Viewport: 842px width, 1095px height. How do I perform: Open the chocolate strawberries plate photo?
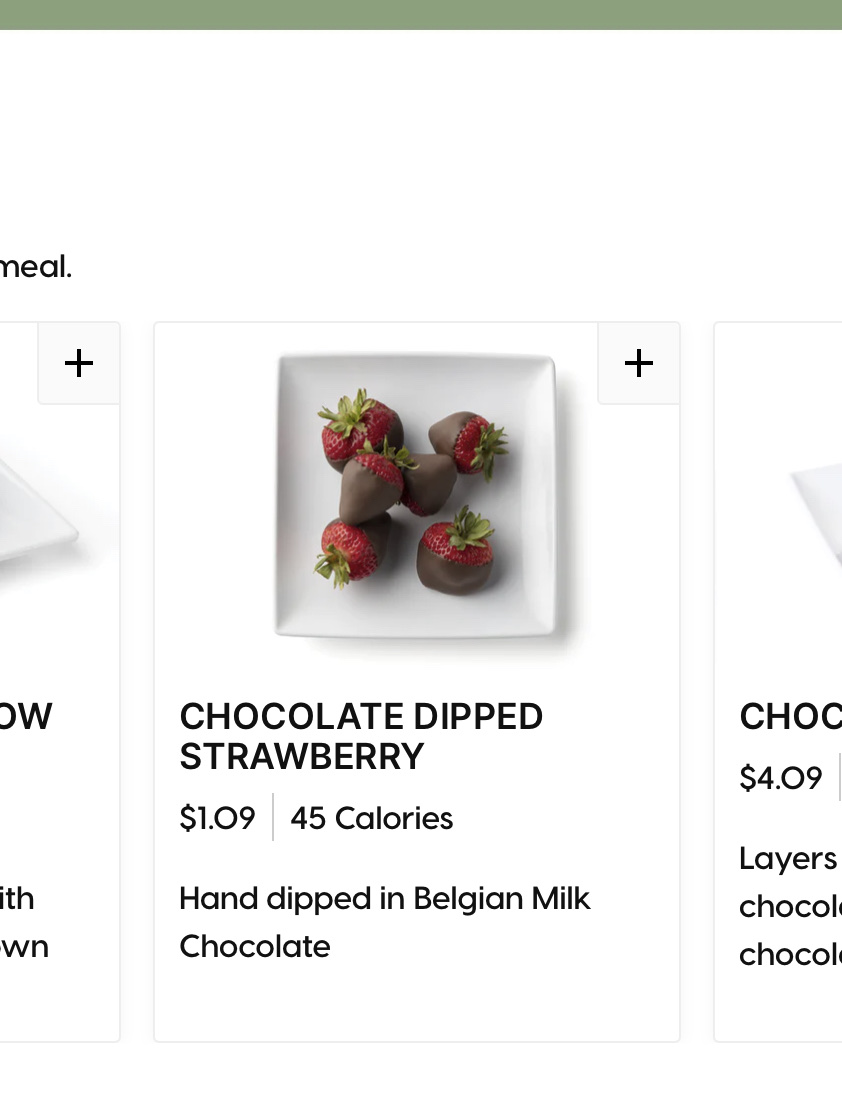point(416,496)
